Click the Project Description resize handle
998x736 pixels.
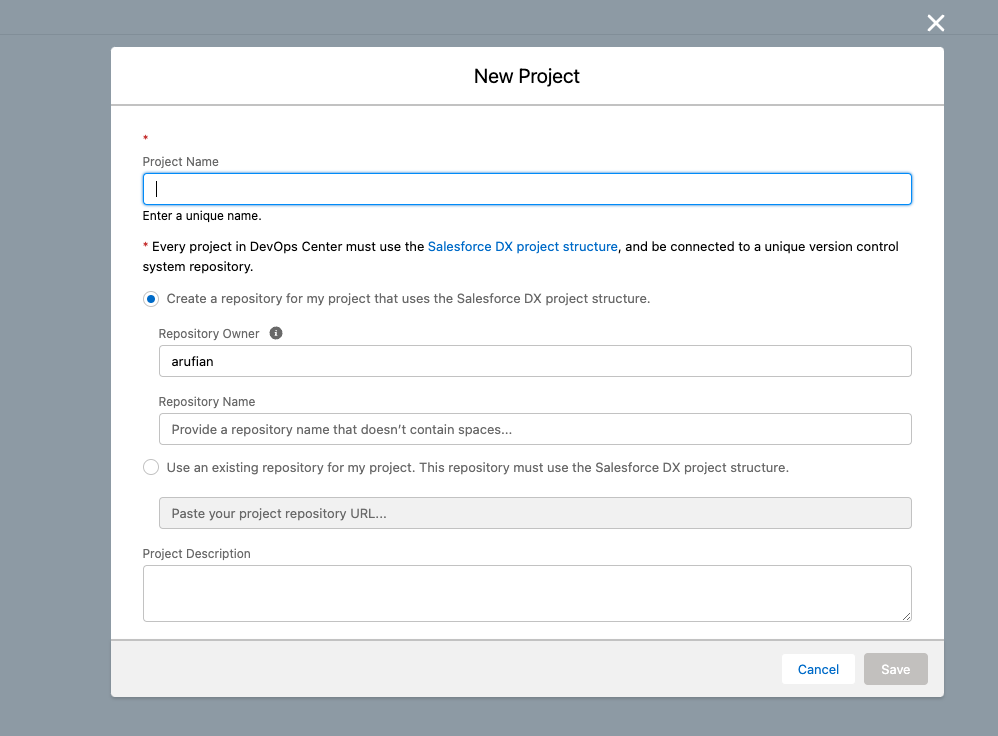pos(906,616)
